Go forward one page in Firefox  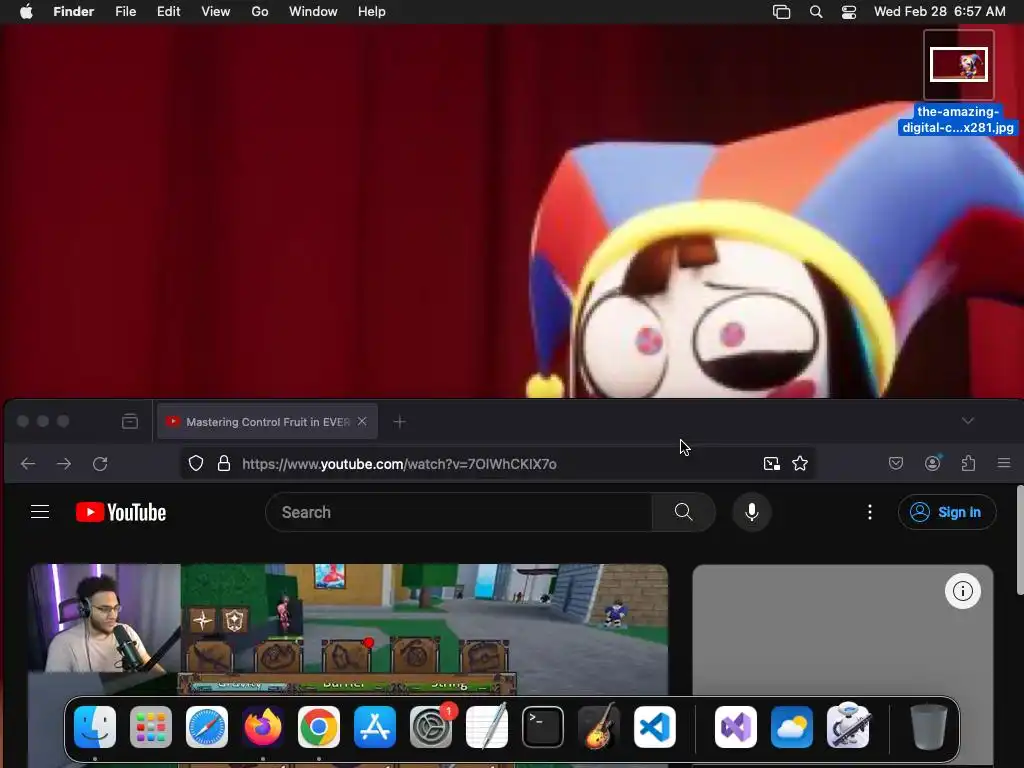pos(64,464)
